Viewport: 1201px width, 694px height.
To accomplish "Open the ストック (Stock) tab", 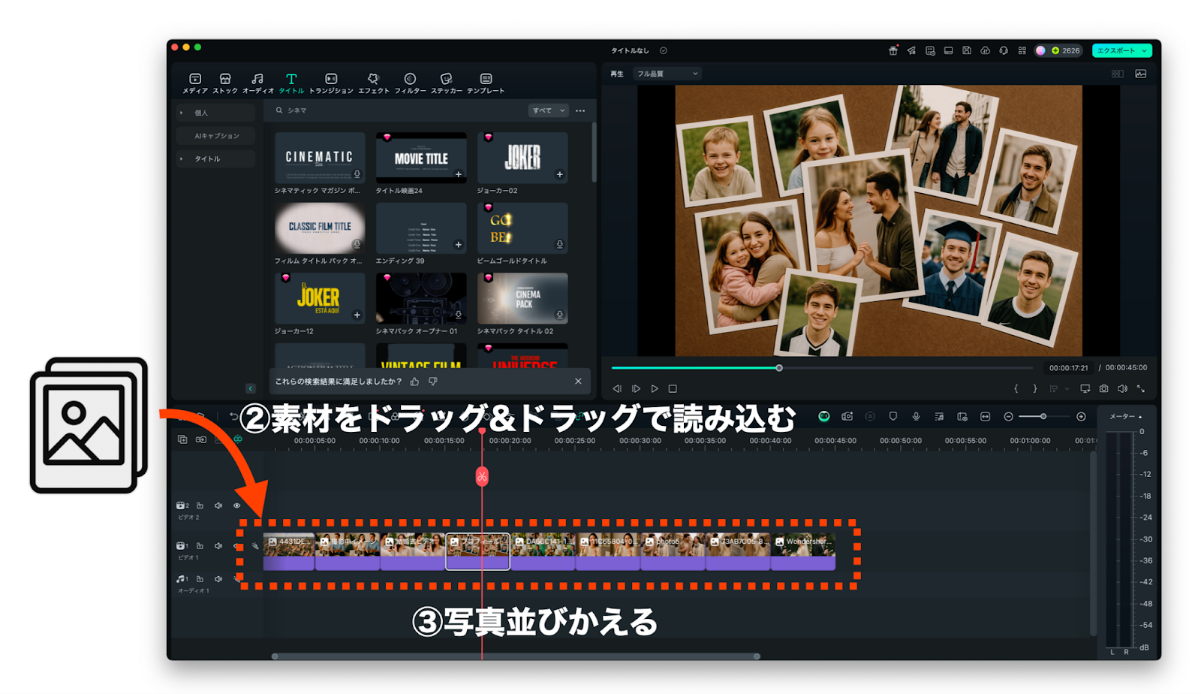I will click(x=225, y=83).
